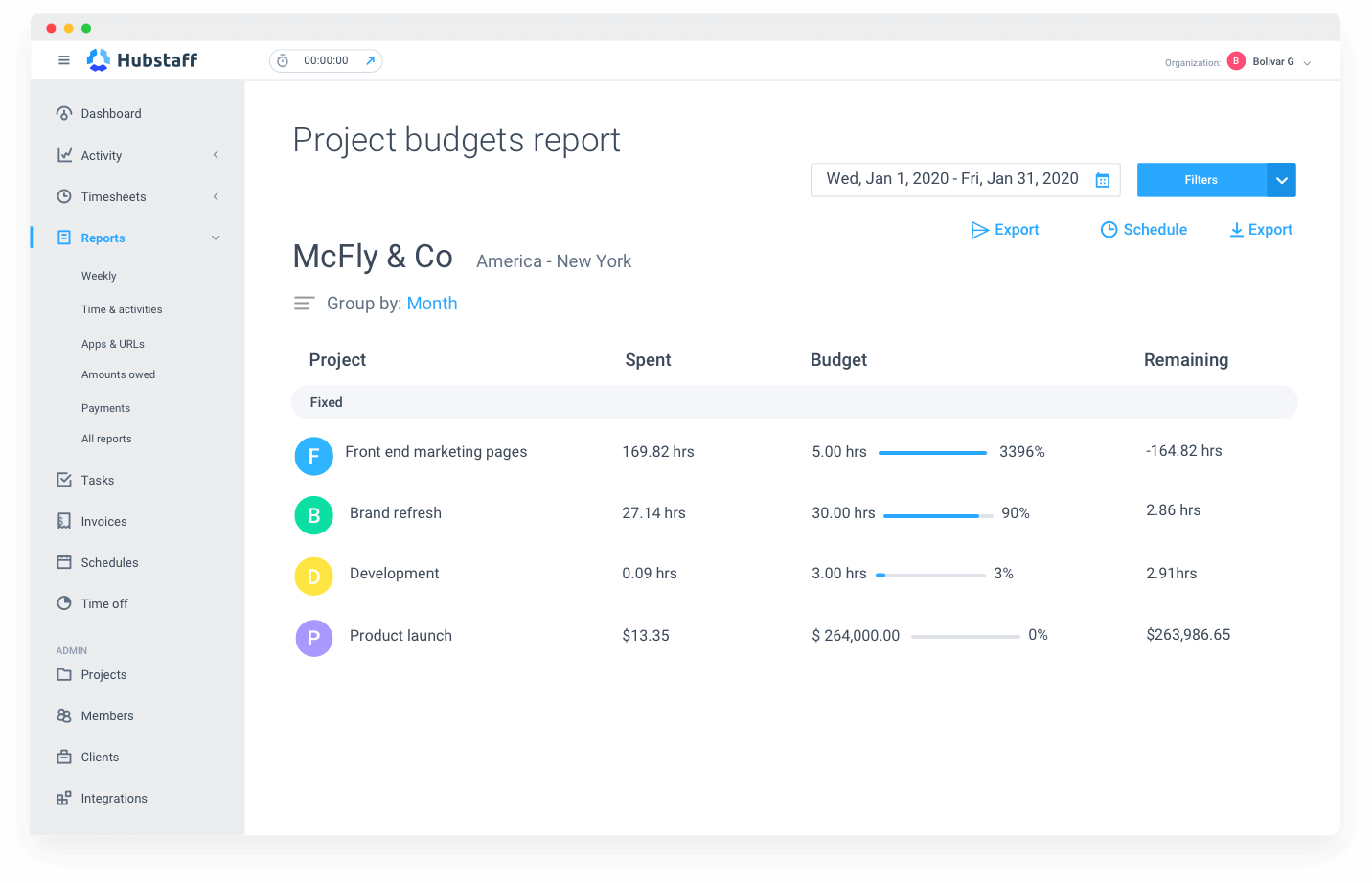The height and width of the screenshot is (883, 1372).
Task: Sort by Budget column header
Action: pyautogui.click(x=838, y=360)
